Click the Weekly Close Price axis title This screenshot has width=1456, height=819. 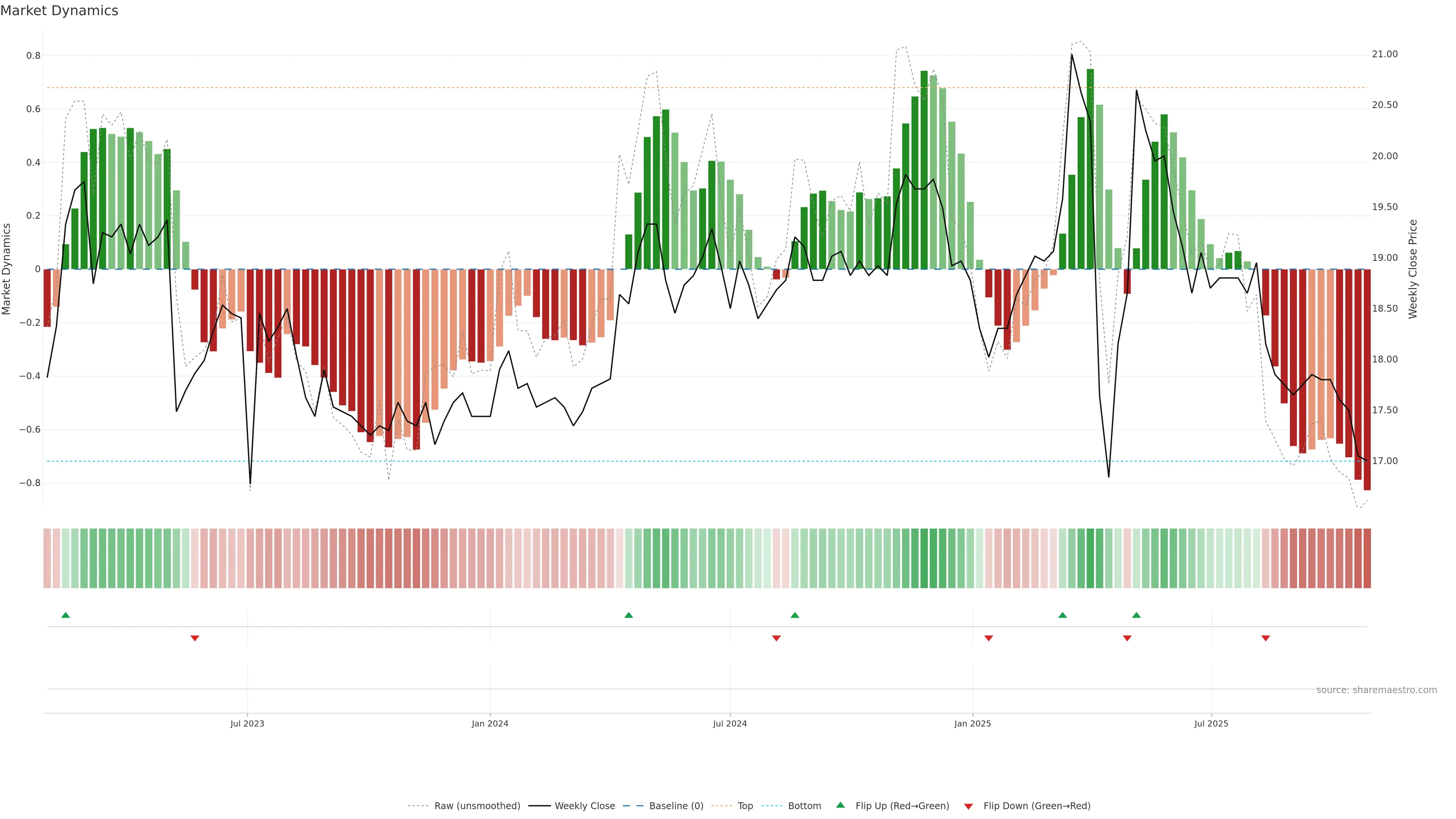click(x=1413, y=269)
